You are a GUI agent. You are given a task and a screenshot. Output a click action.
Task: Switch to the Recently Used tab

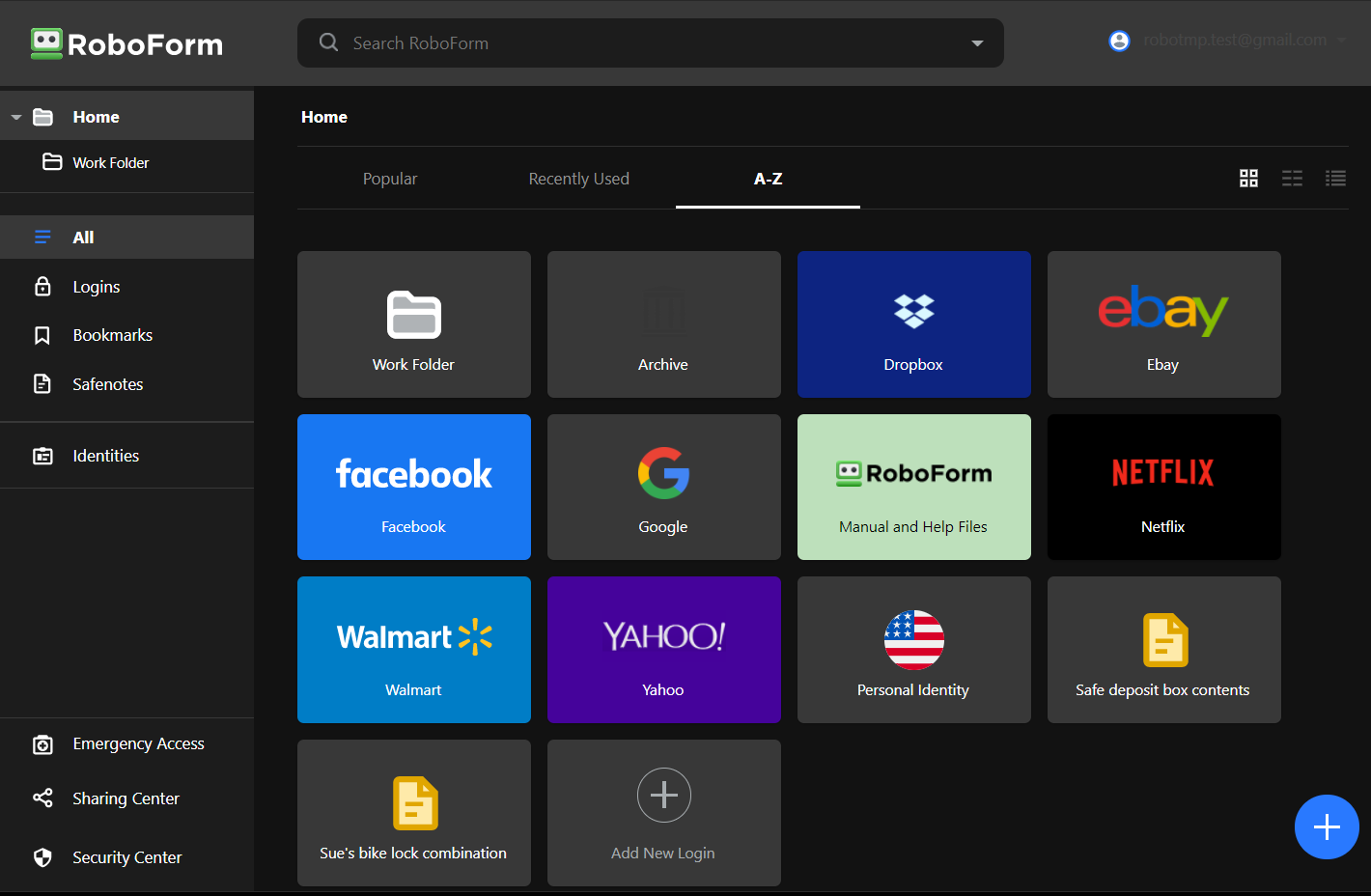pos(578,178)
